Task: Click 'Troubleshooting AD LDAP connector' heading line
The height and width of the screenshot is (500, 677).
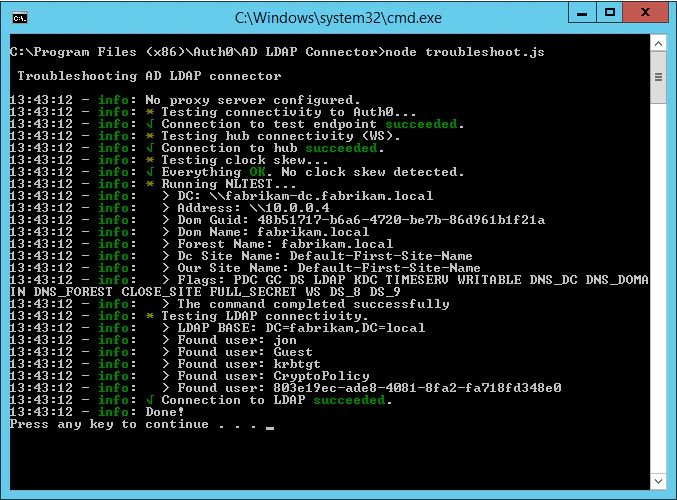Action: 149,76
